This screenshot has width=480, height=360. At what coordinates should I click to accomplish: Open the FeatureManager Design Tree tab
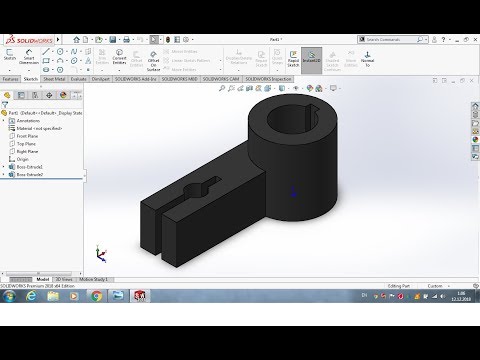(x=7, y=95)
